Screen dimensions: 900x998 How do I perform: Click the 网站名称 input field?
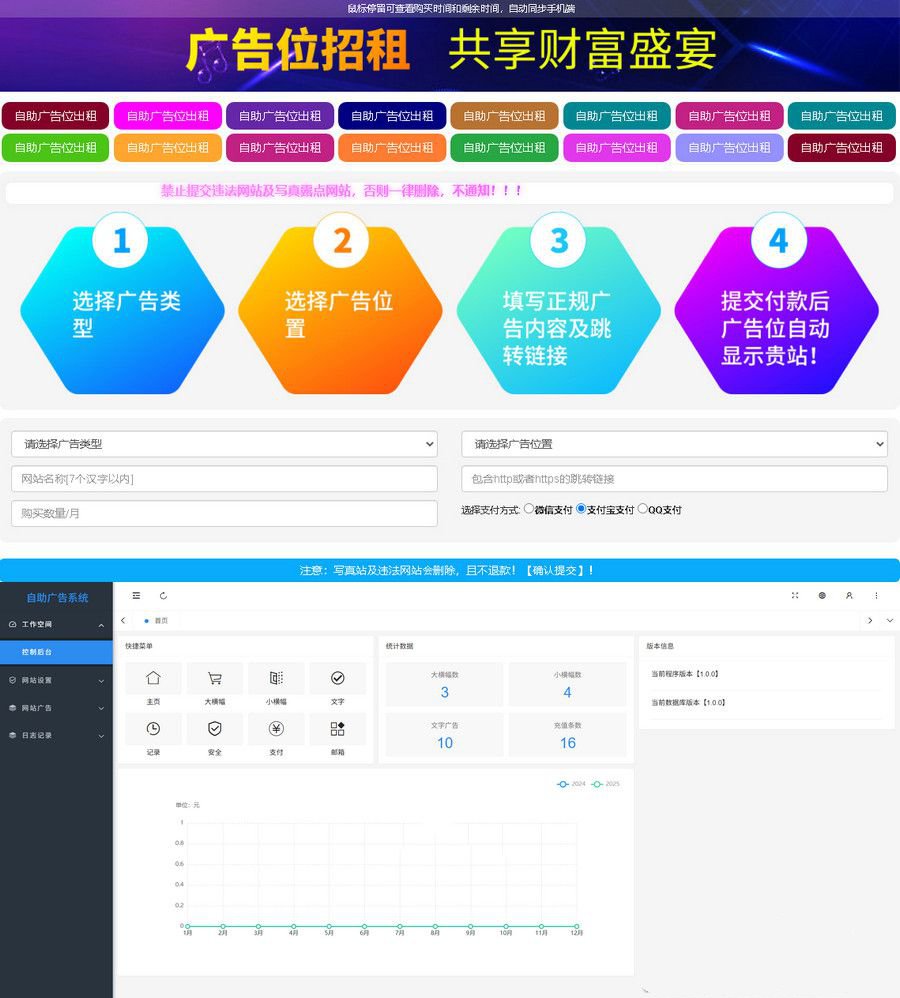224,479
